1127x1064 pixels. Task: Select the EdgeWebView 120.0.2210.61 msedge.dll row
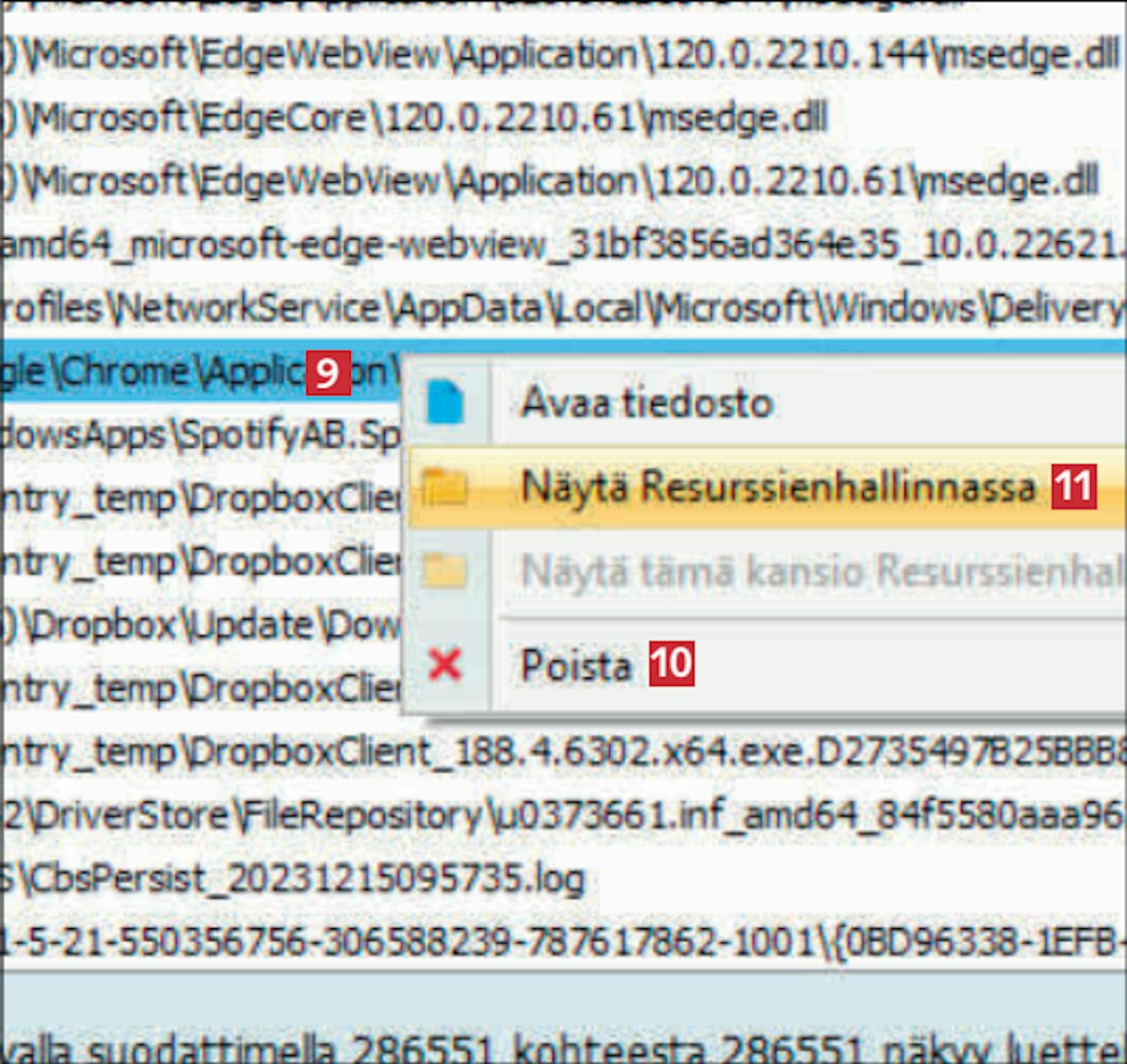point(548,182)
